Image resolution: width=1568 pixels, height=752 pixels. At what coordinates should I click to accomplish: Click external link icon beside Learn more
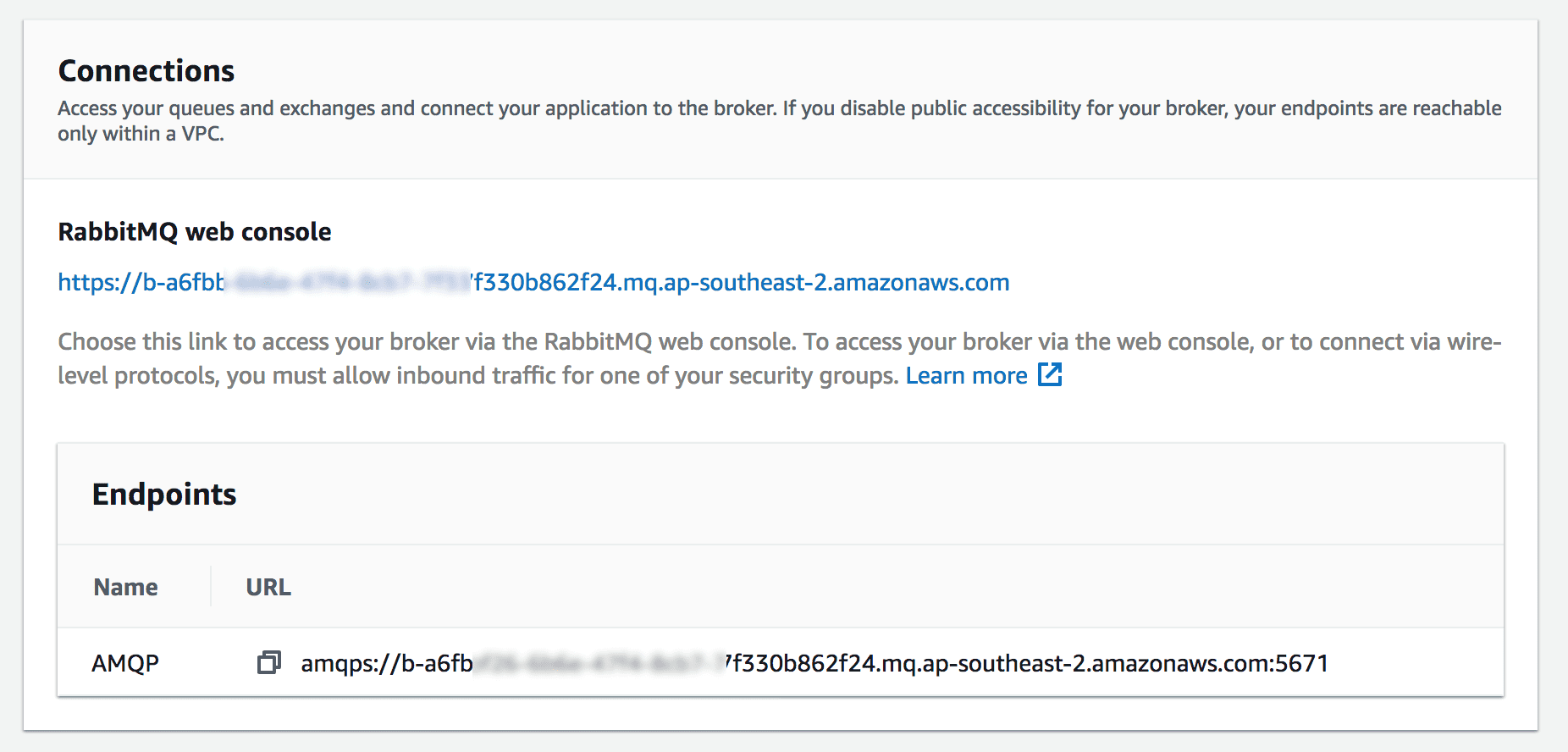(x=1050, y=374)
